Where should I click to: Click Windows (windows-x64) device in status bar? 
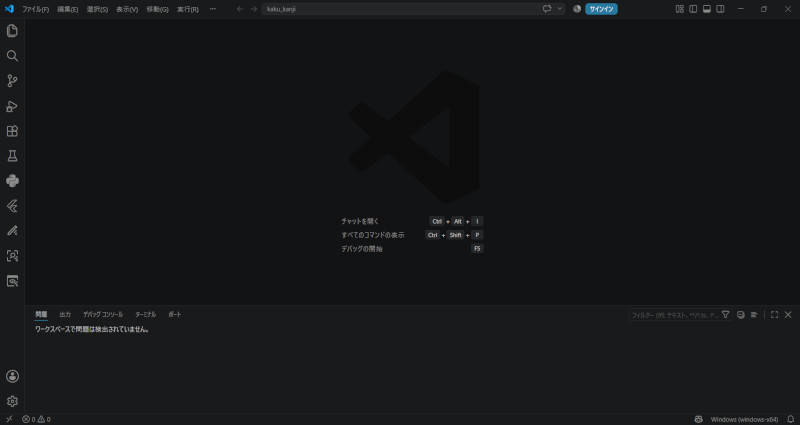click(744, 419)
